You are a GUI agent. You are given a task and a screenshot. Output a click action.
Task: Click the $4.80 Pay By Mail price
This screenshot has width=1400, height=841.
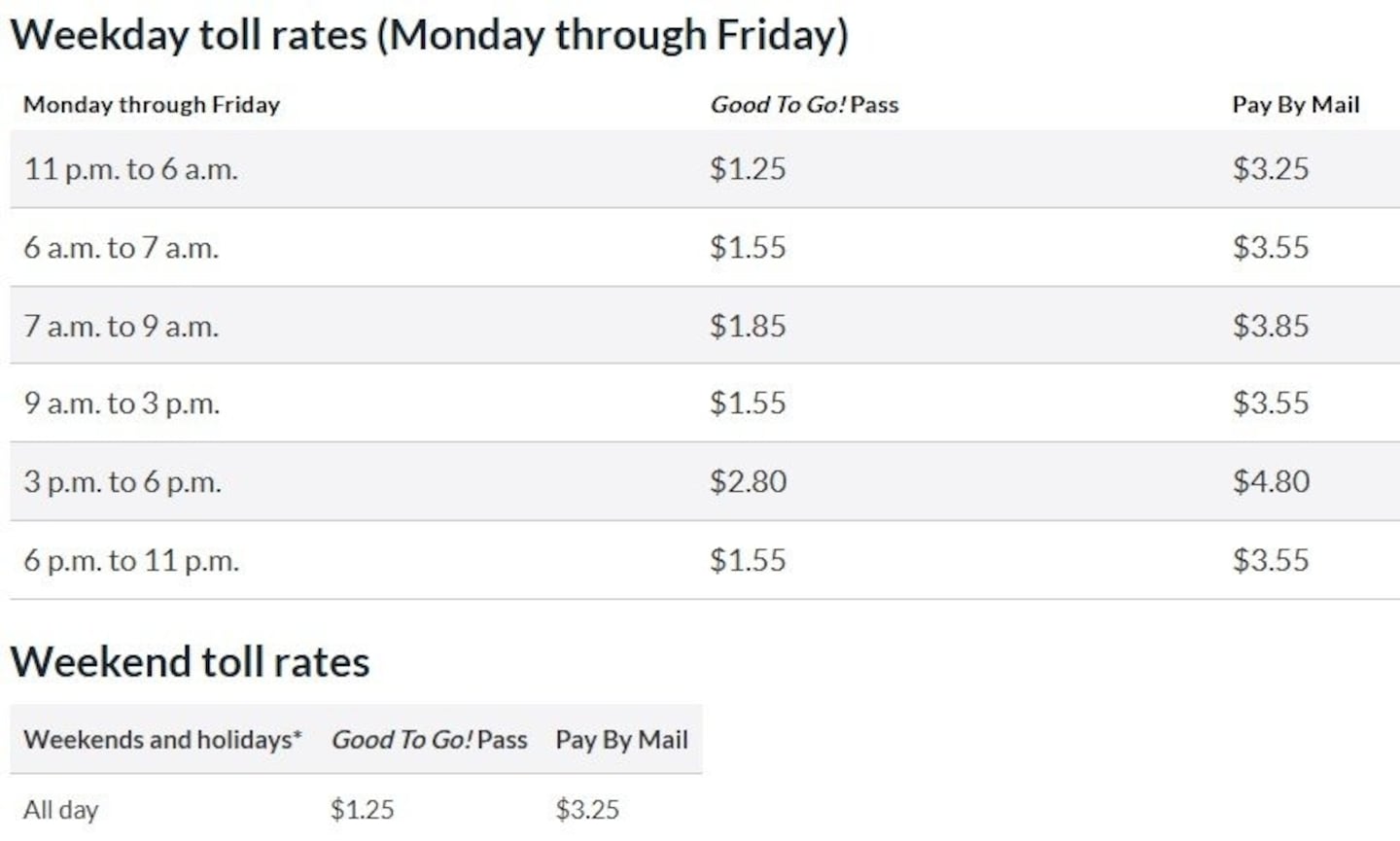pyautogui.click(x=1271, y=482)
